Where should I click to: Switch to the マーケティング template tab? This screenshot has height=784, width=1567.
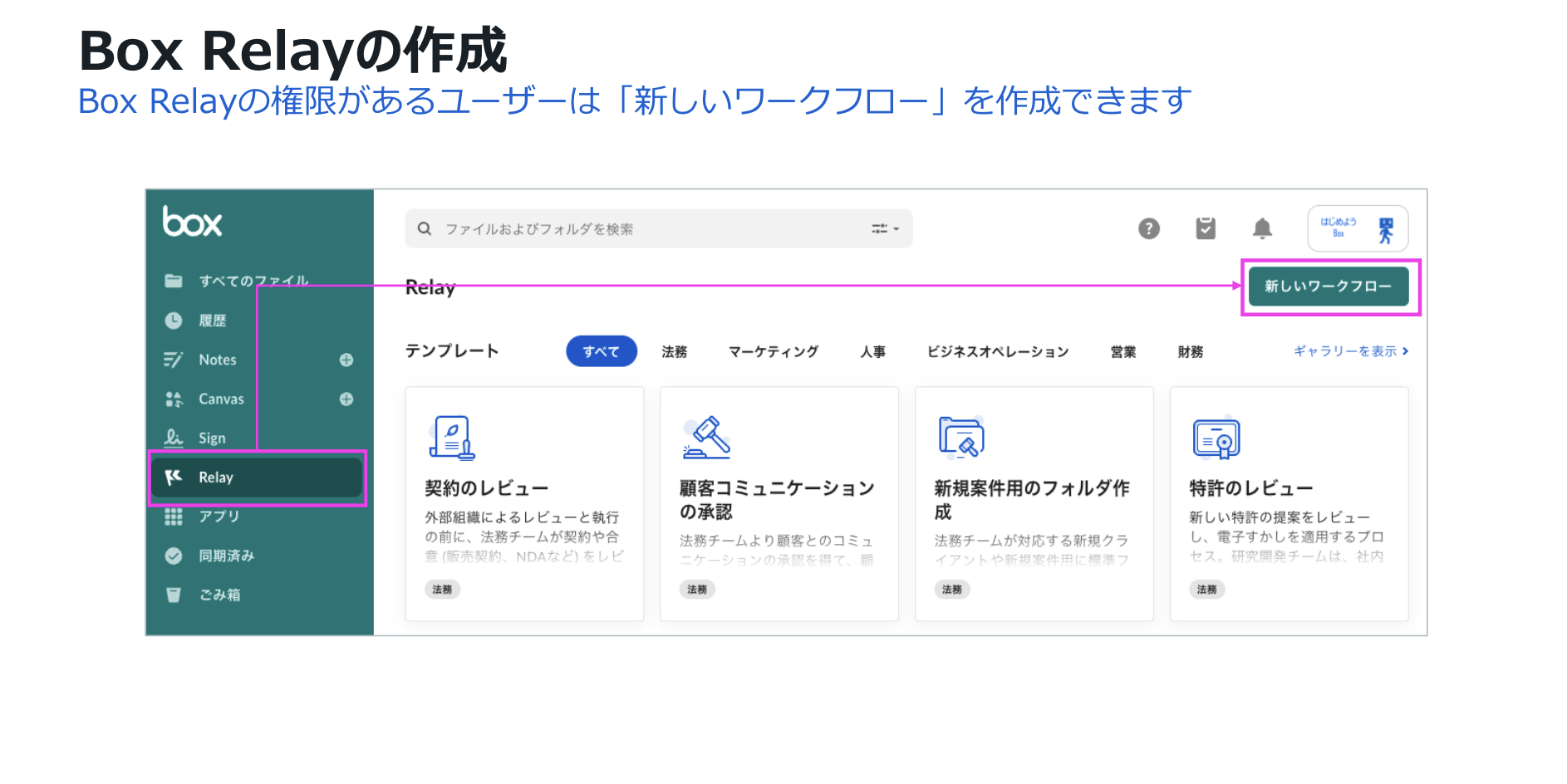click(x=773, y=352)
